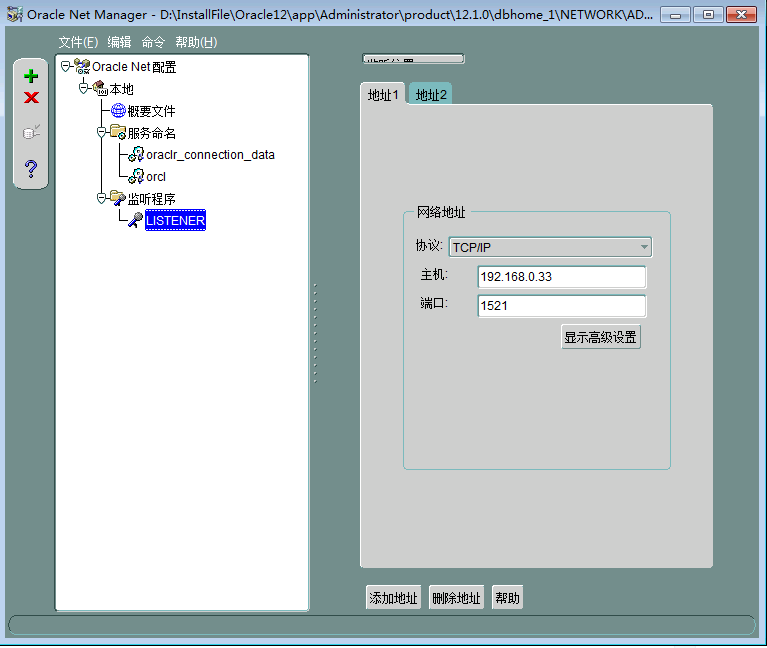
Task: Open the 编辑 menu
Action: [x=119, y=43]
